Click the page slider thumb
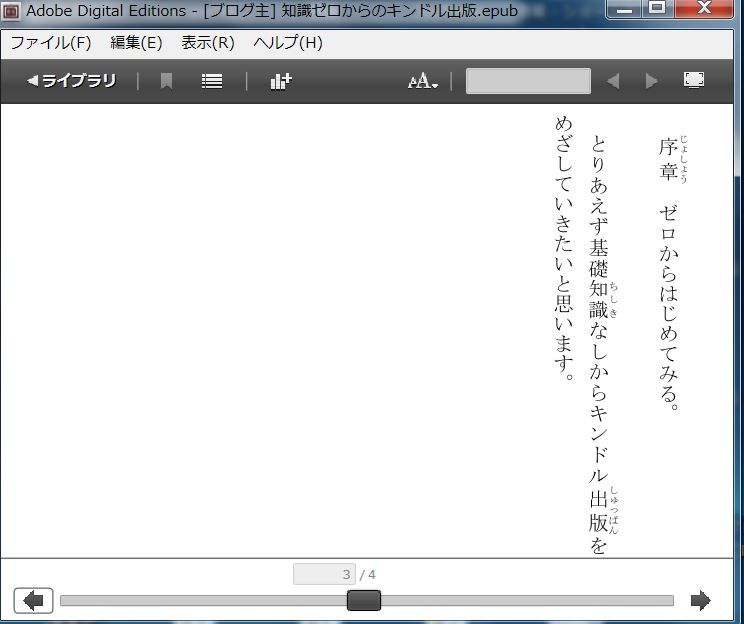 tap(364, 601)
